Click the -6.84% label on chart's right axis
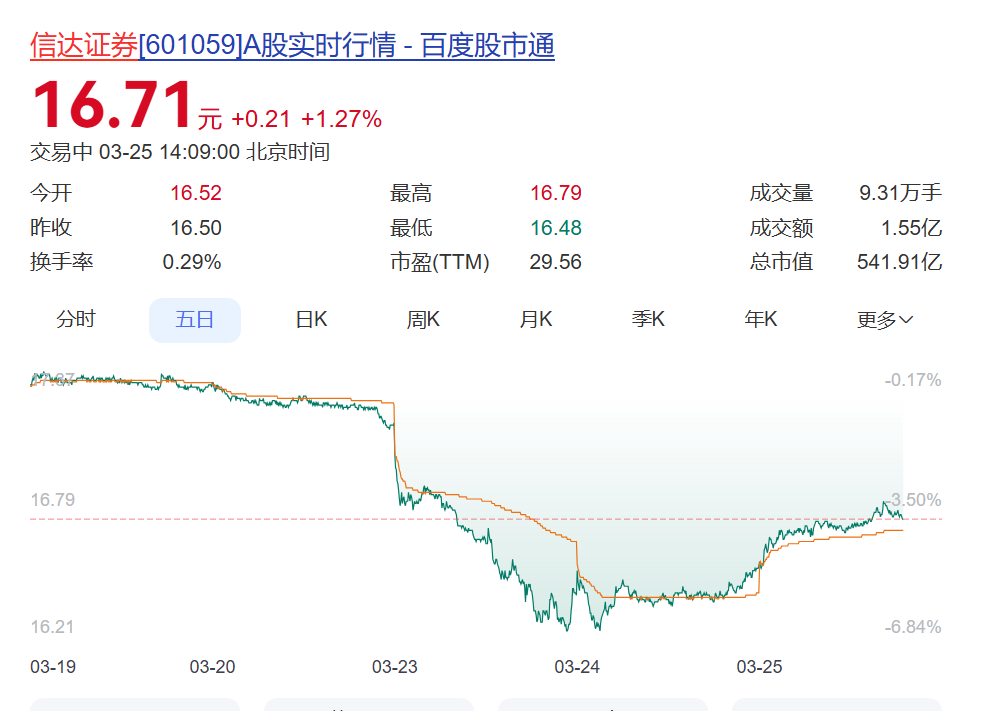983x711 pixels. [912, 627]
